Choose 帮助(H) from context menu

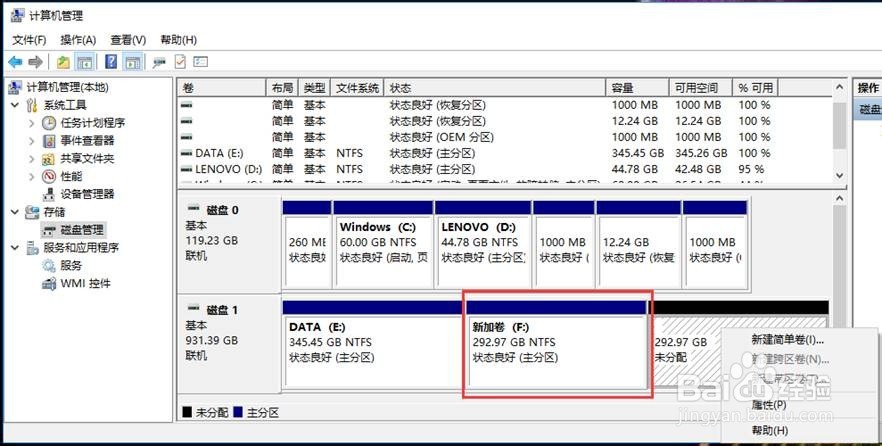[x=770, y=430]
